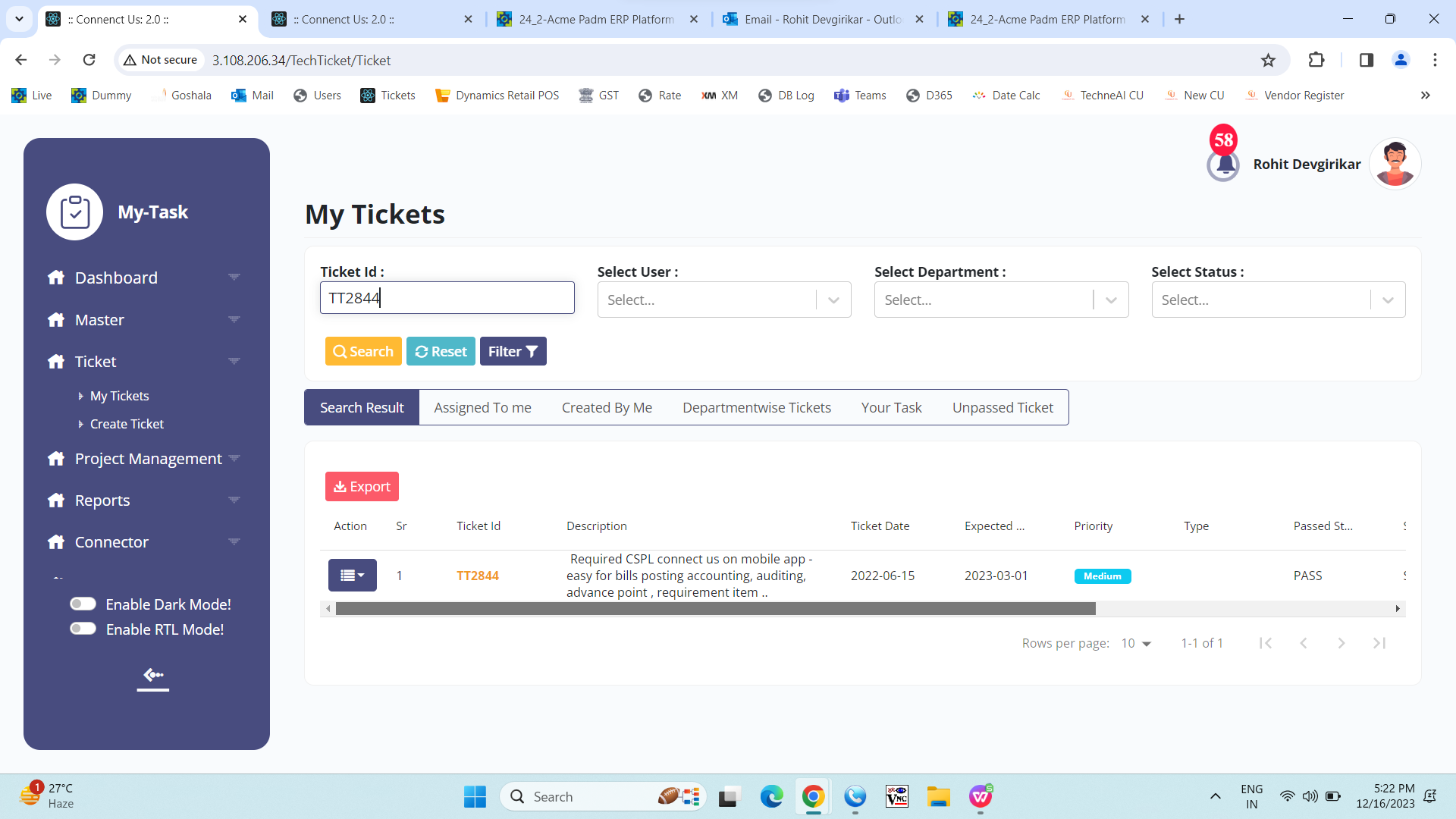Click the Rohit Devgirikar profile avatar
Viewport: 1456px width, 819px height.
1395,164
